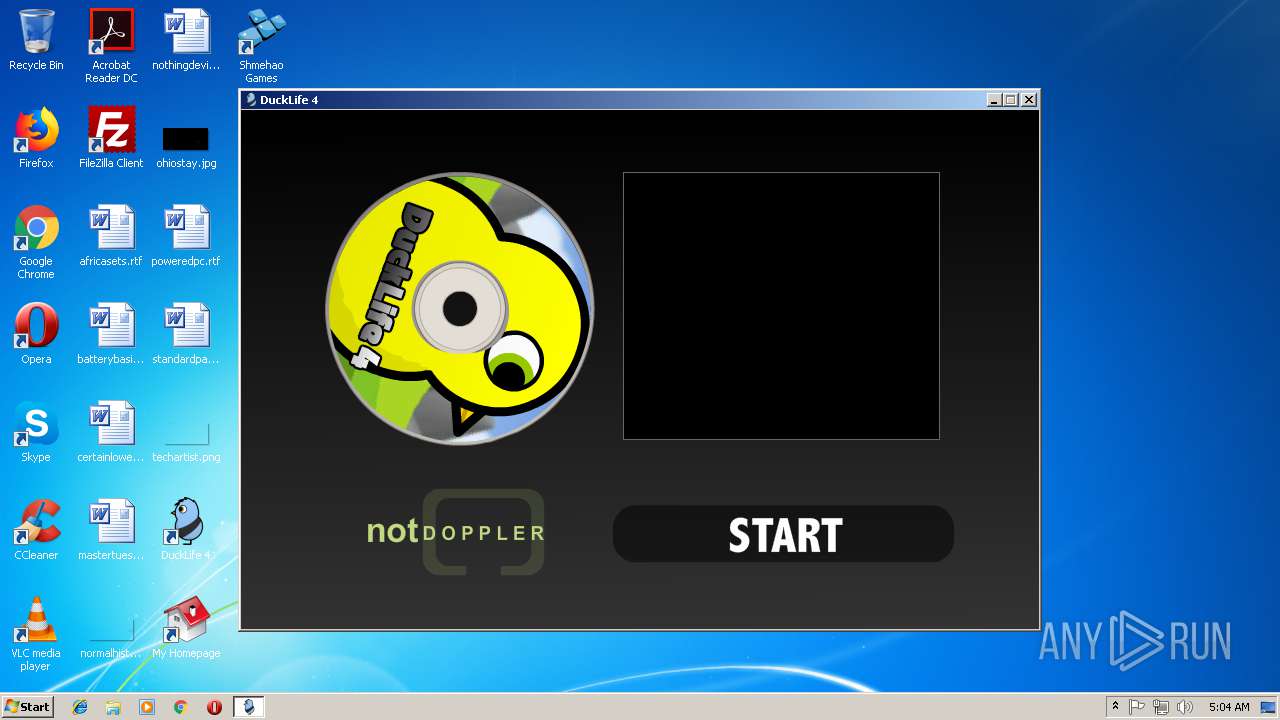
Task: Open network status tray icon
Action: pyautogui.click(x=1161, y=707)
